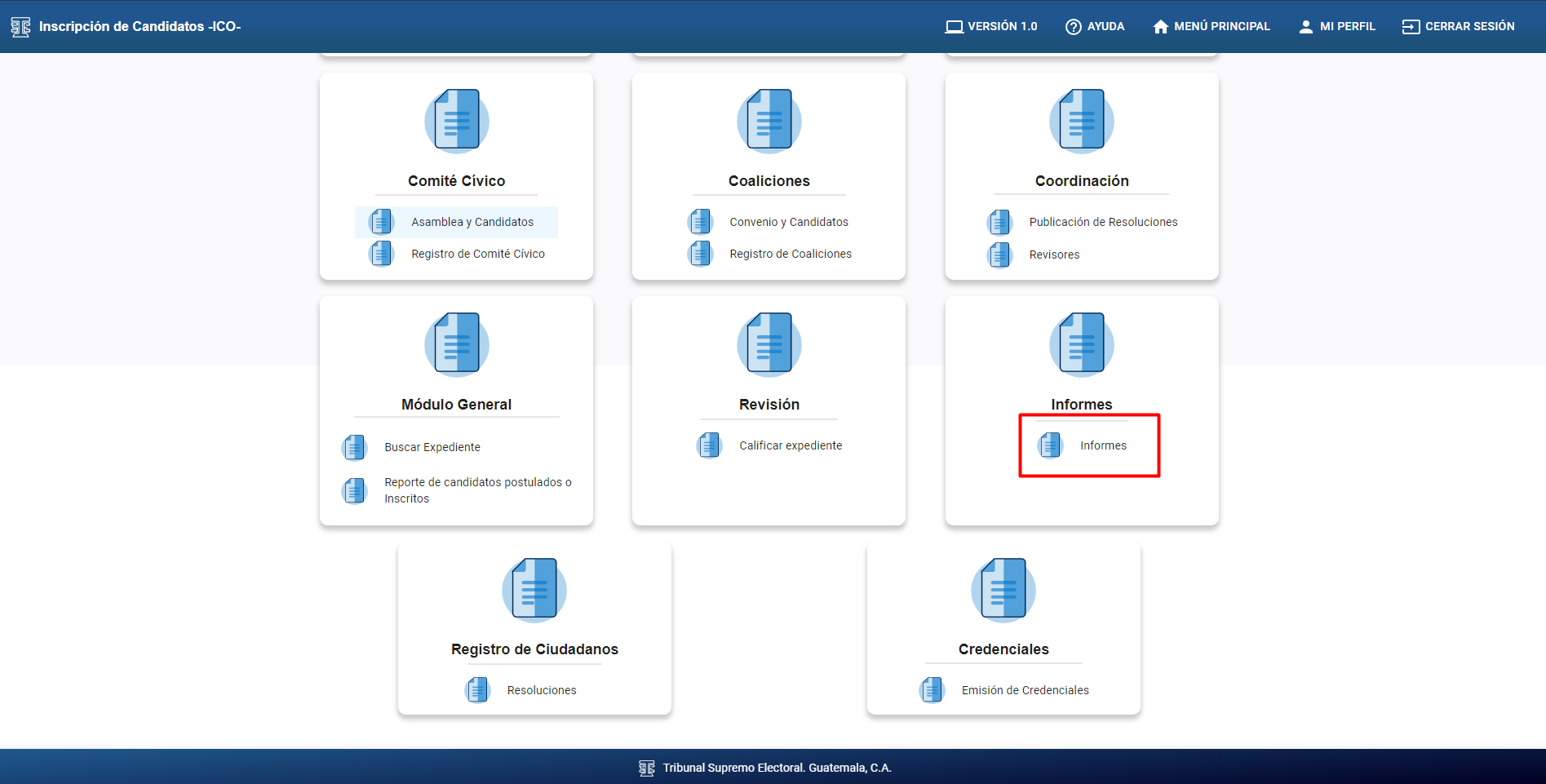Click the Registro de Ciudadanos card icon
The image size is (1546, 784).
coord(534,589)
